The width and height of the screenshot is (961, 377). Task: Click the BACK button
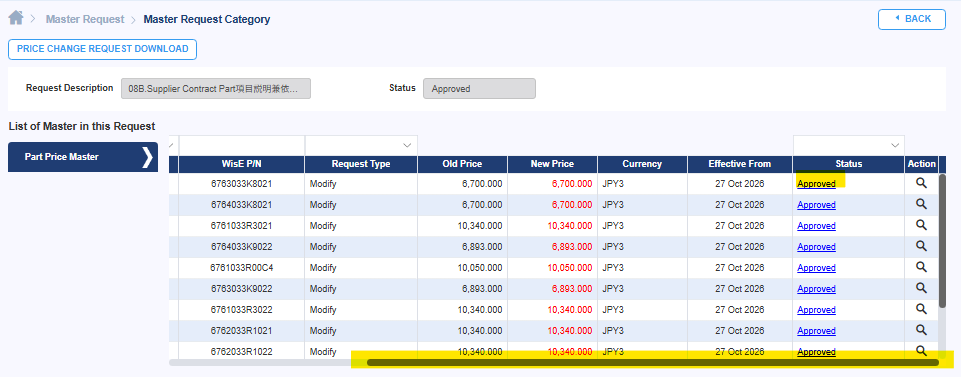[913, 19]
